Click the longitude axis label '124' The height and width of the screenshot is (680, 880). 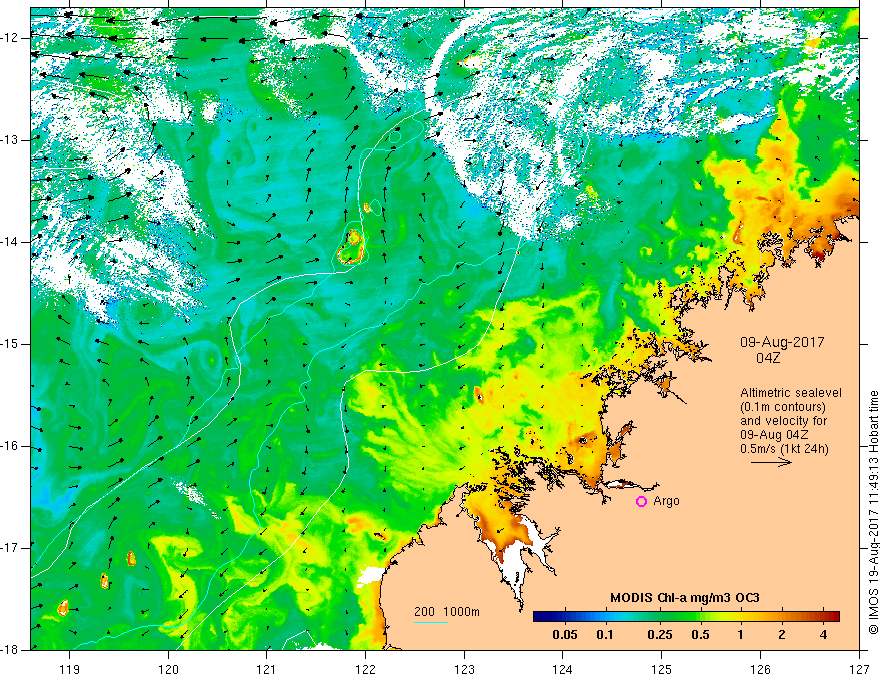click(x=563, y=669)
